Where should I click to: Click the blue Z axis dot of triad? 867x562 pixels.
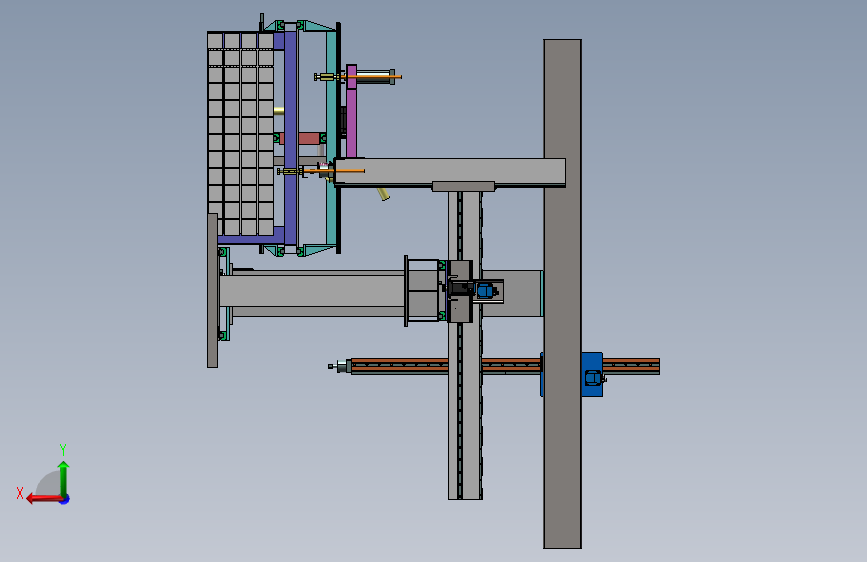pyautogui.click(x=65, y=499)
